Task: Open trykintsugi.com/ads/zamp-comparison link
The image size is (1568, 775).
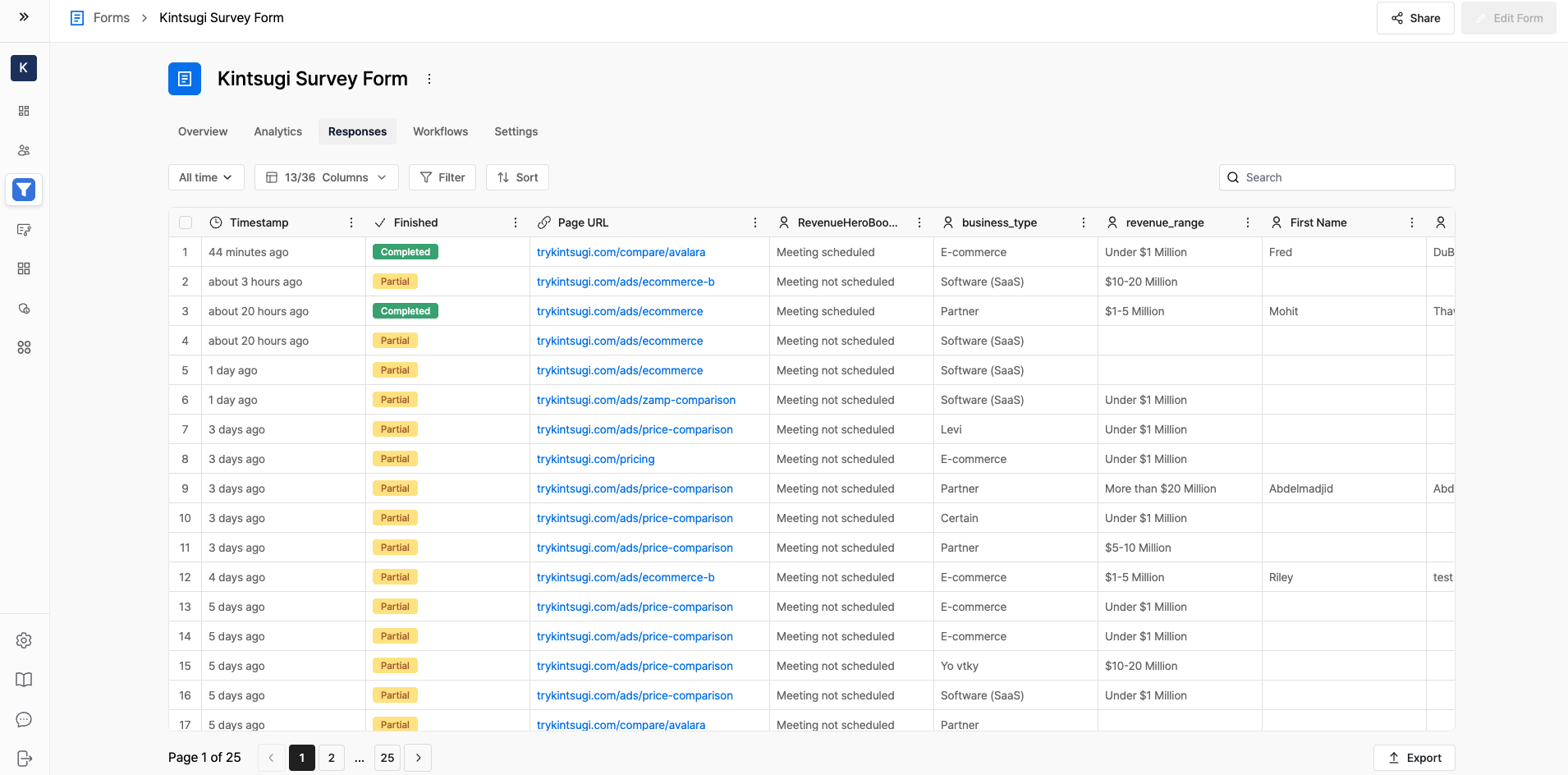Action: pyautogui.click(x=636, y=400)
